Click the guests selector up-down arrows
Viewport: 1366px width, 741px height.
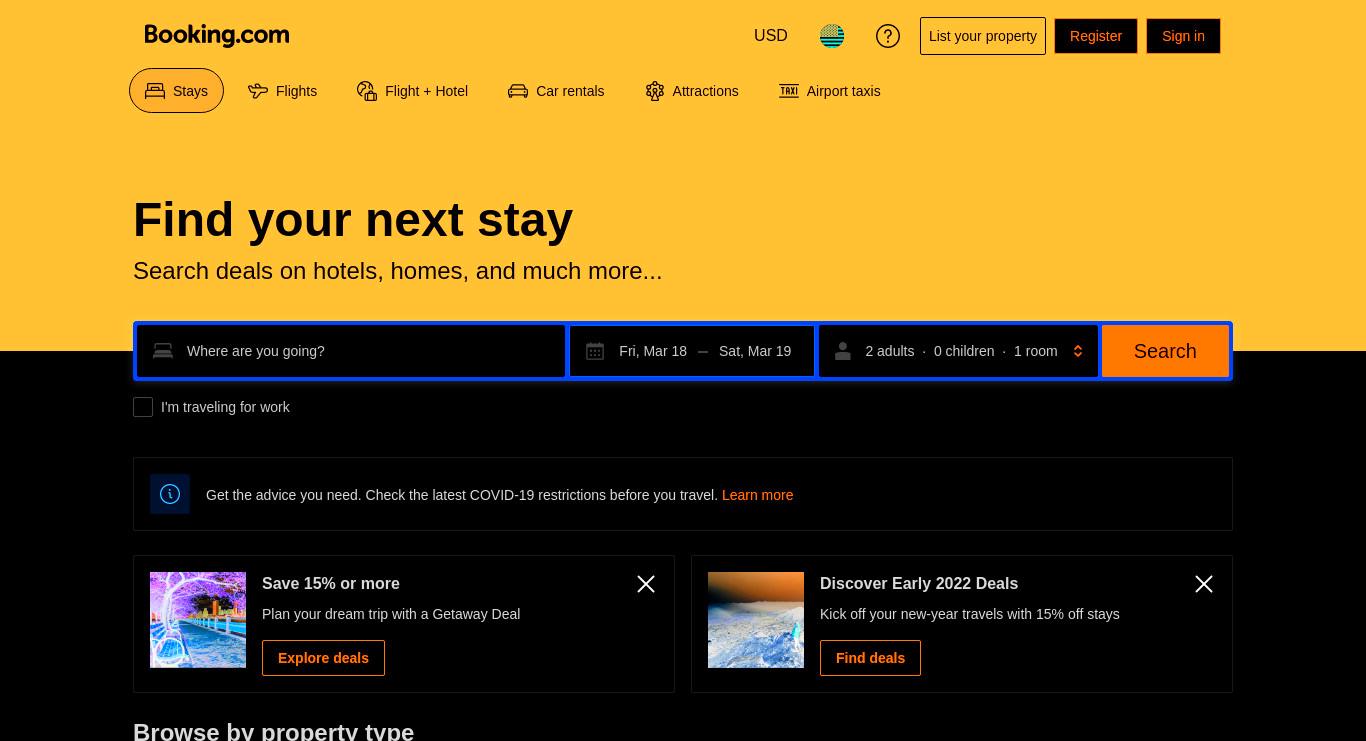[1078, 351]
